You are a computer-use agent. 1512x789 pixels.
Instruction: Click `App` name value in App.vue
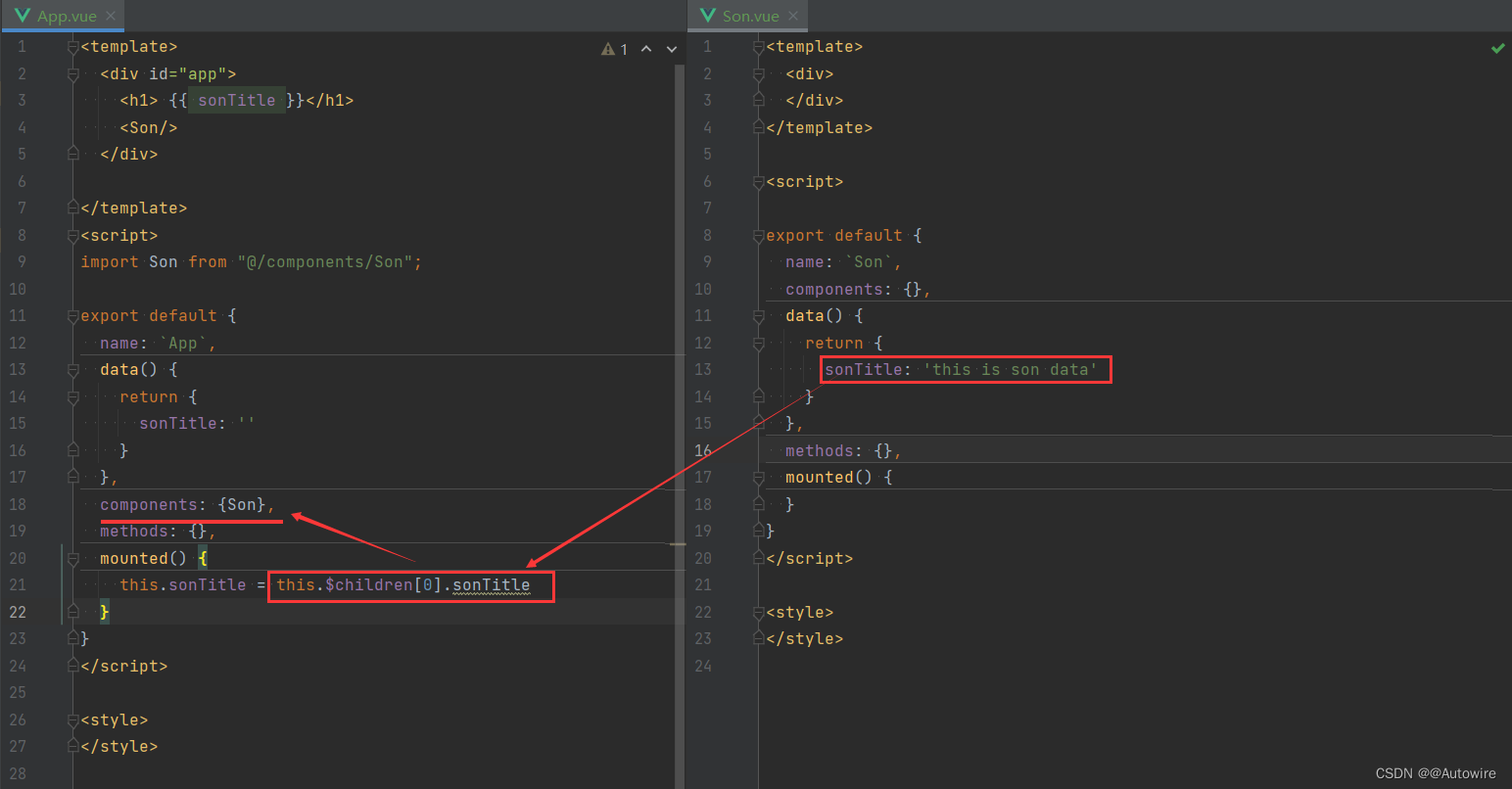point(183,343)
